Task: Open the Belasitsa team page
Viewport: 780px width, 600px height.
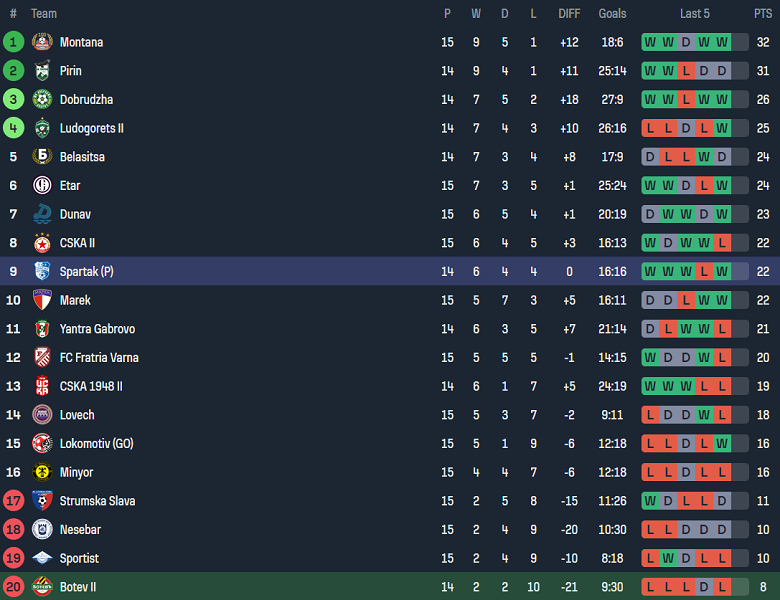Action: click(x=82, y=157)
